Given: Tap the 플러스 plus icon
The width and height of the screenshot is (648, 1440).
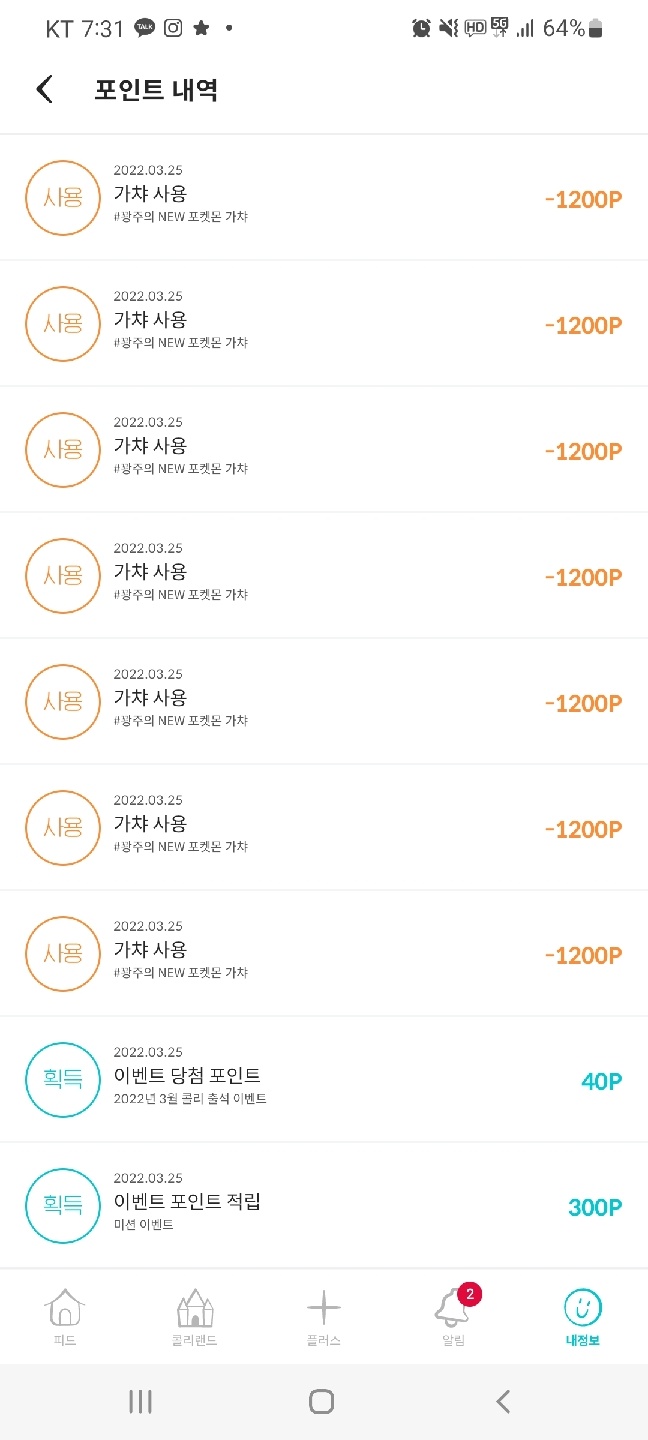Looking at the screenshot, I should (324, 1307).
